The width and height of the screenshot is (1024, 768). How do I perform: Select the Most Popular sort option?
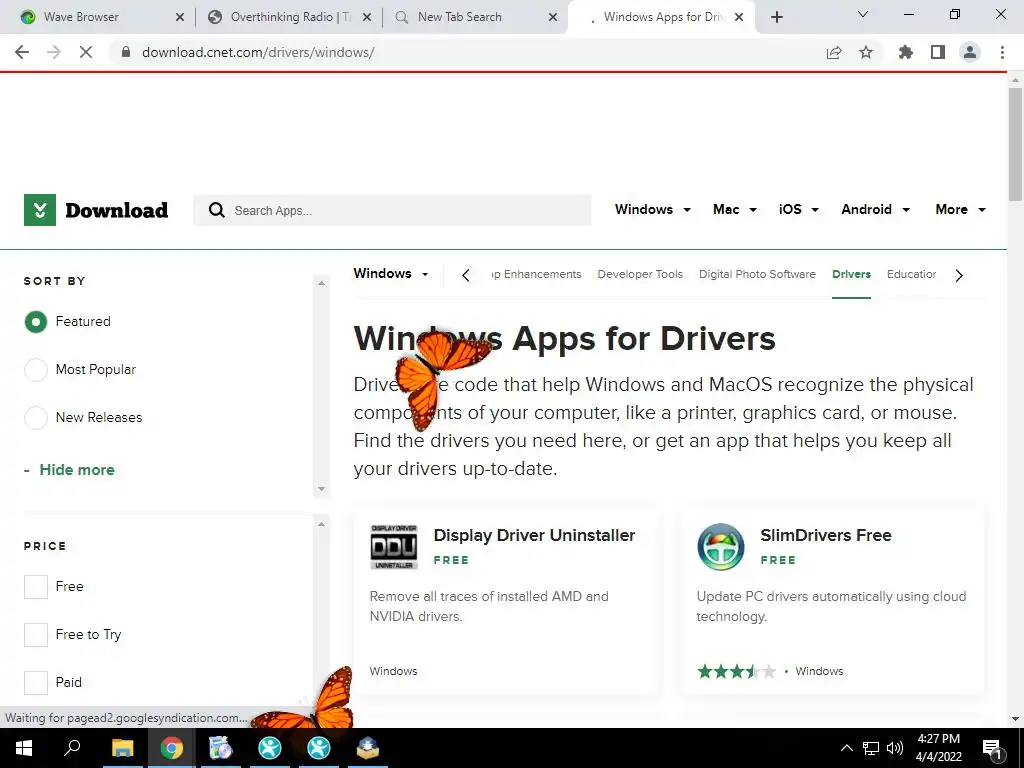tap(36, 370)
